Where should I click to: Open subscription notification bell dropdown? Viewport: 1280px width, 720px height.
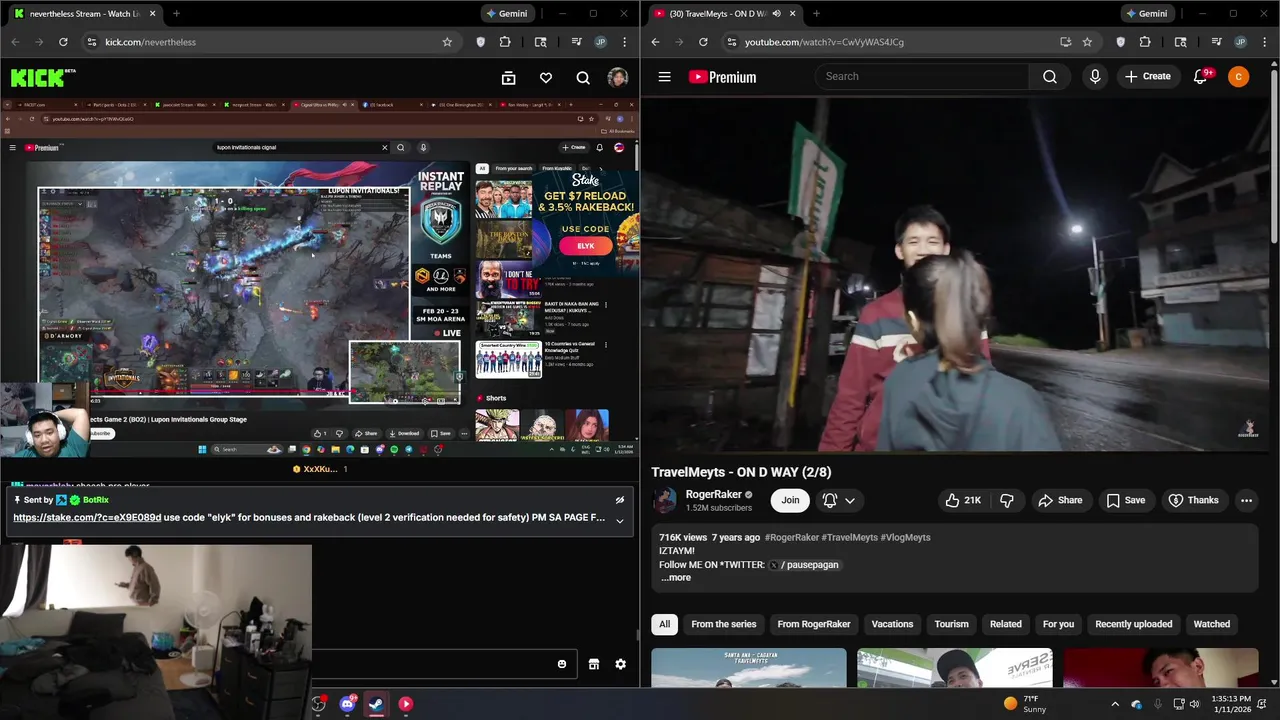click(x=838, y=500)
